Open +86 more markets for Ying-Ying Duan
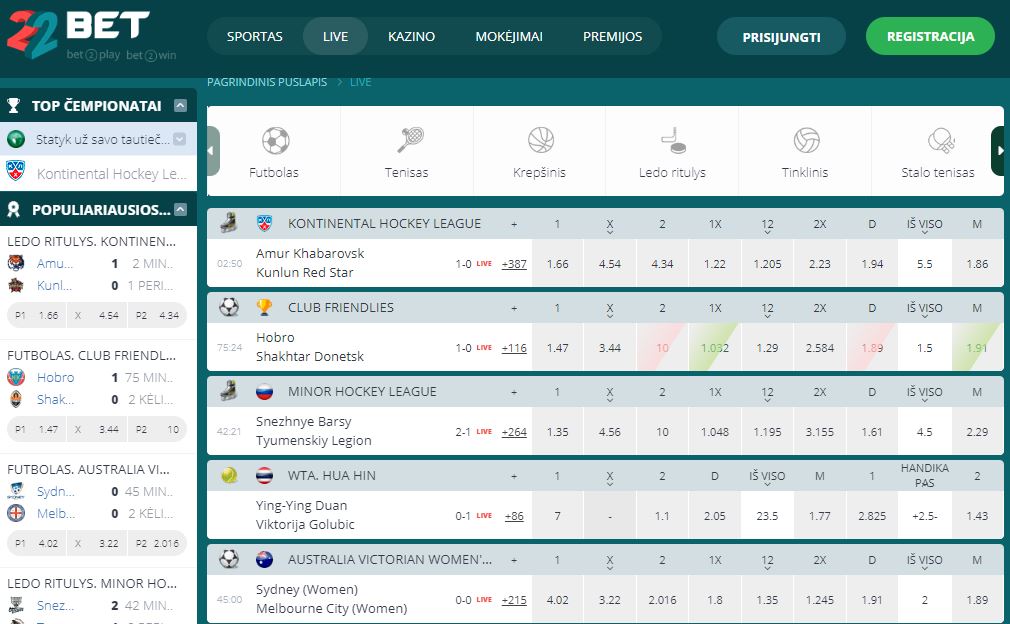The width and height of the screenshot is (1010, 624). click(x=514, y=516)
